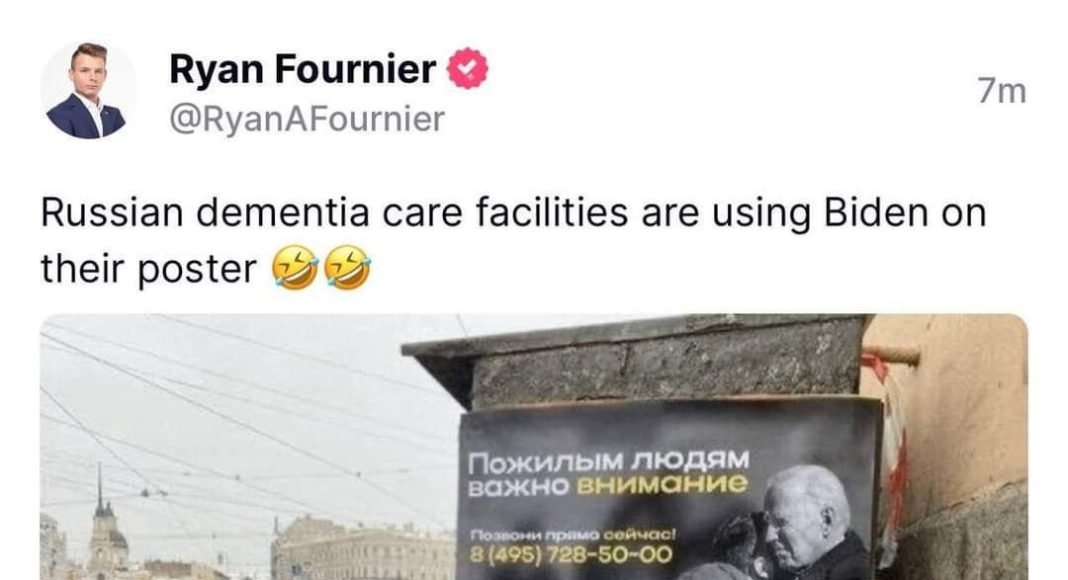The width and height of the screenshot is (1068, 580).
Task: Click 'Позвони прямо сейчас!' text on poster
Action: point(572,535)
